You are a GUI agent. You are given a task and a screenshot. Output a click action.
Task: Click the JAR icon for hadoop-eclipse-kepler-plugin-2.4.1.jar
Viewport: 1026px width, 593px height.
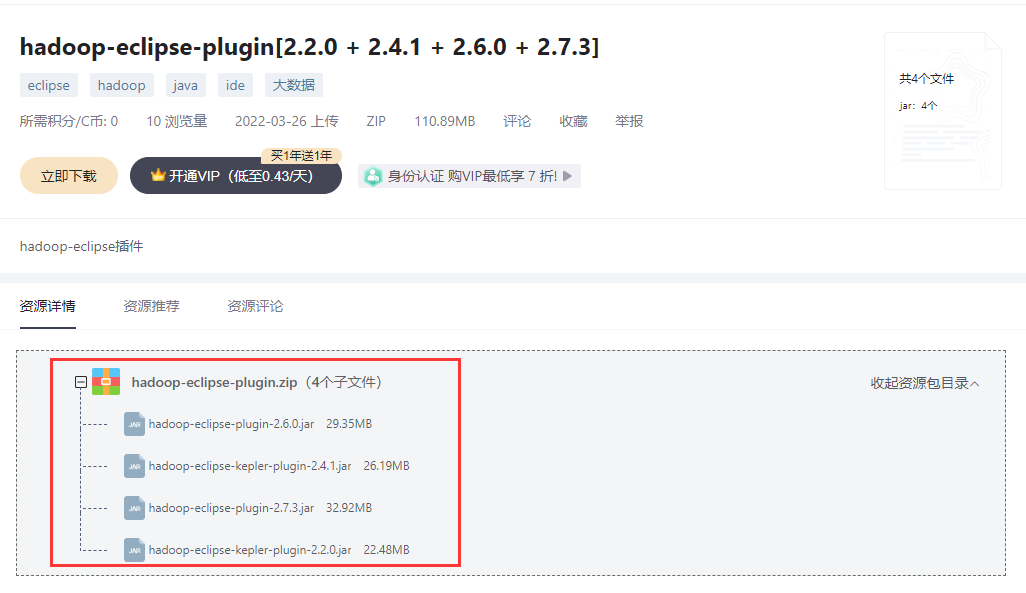tap(134, 466)
